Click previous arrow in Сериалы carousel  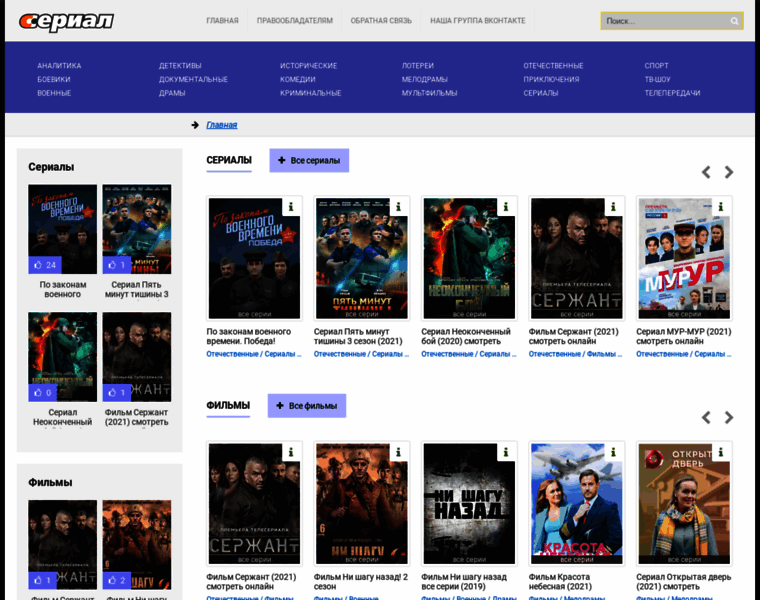706,172
